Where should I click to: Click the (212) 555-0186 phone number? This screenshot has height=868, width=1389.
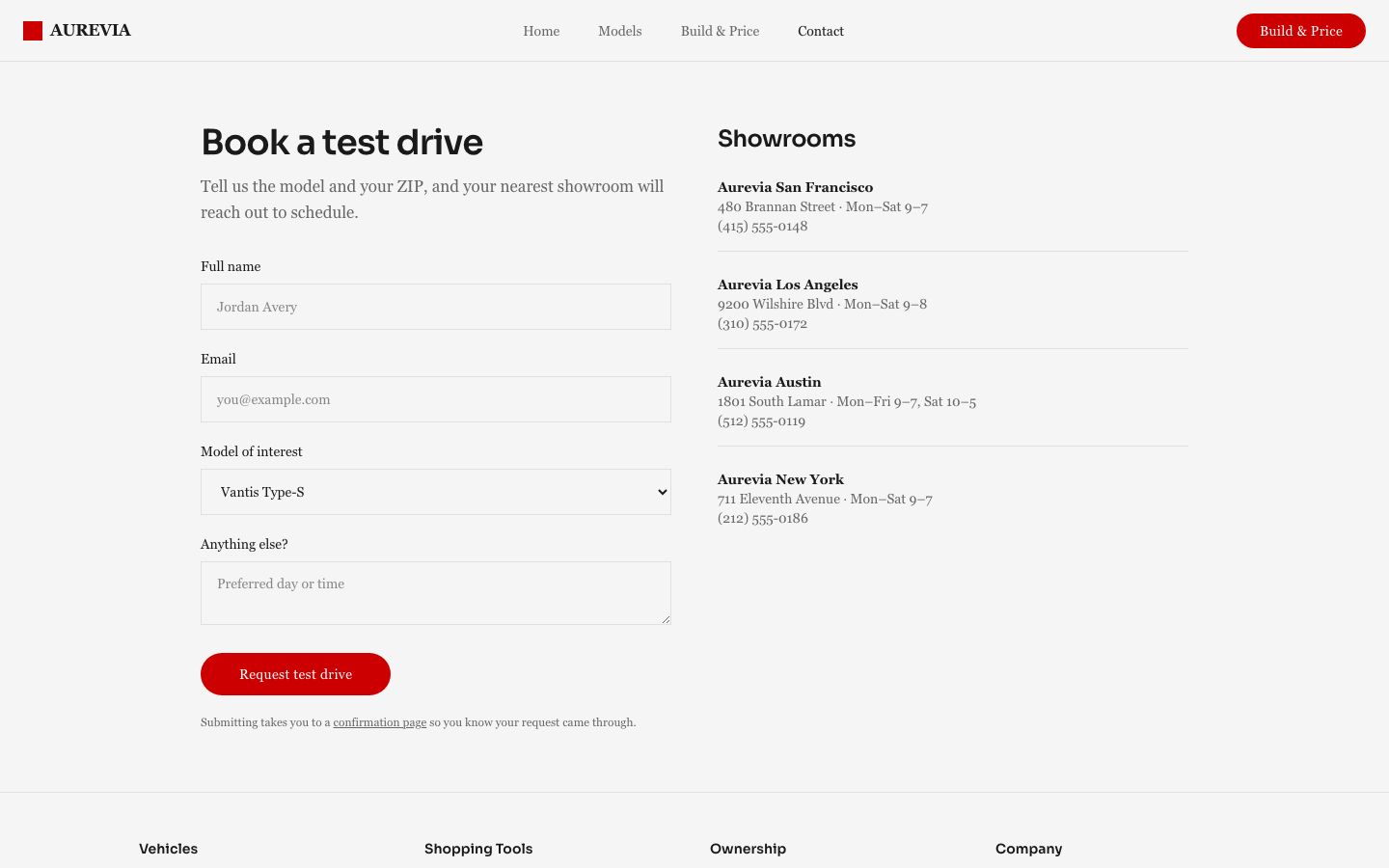763,519
